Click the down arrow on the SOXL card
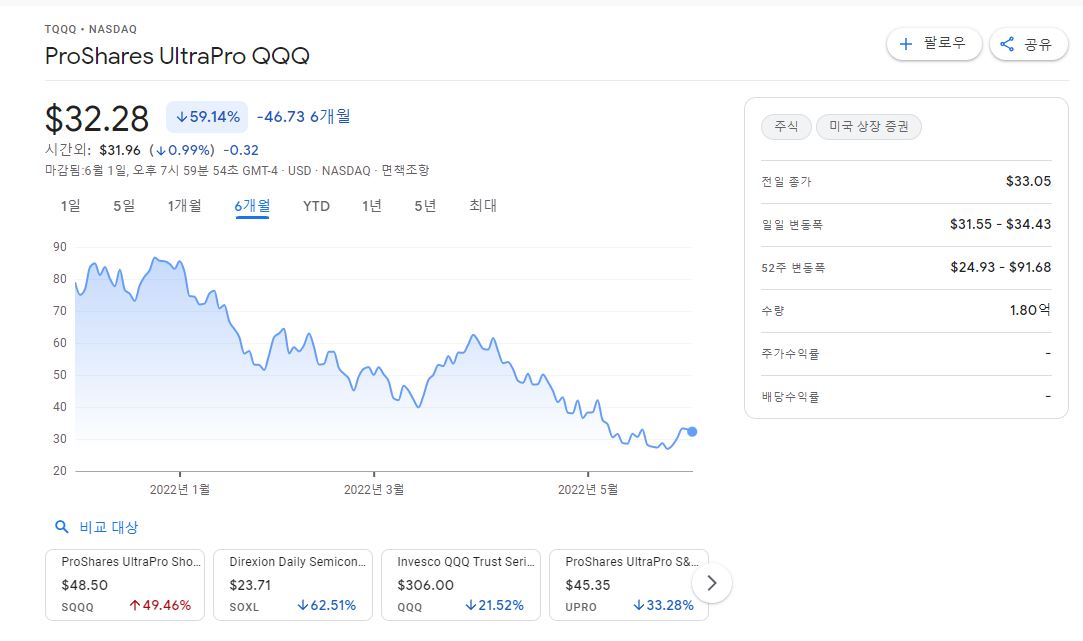Viewport: 1083px width, 641px height. (303, 605)
